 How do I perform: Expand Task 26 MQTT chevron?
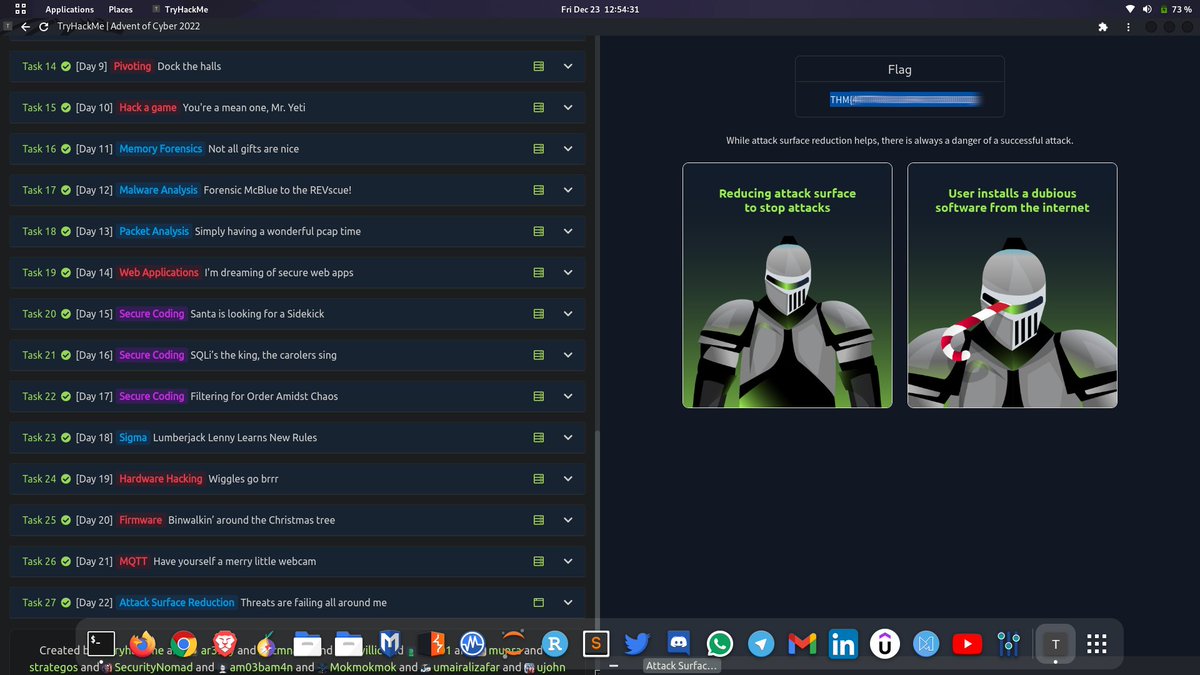(568, 561)
